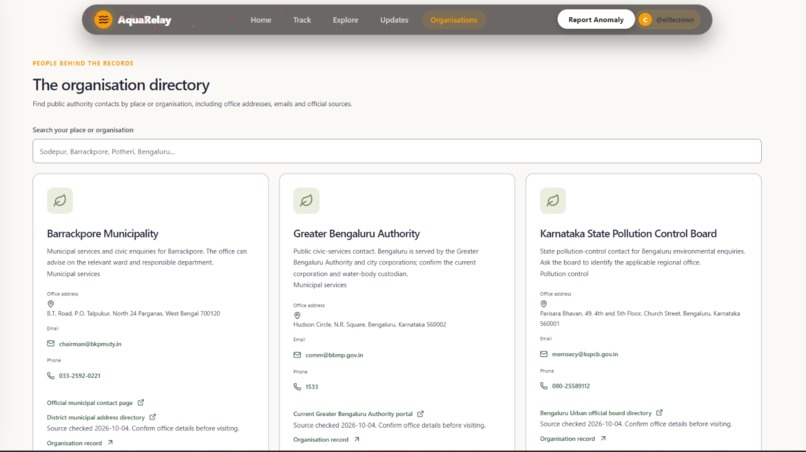
Task: Open Organisation record for Greater Bengaluru Authority
Action: [321, 440]
